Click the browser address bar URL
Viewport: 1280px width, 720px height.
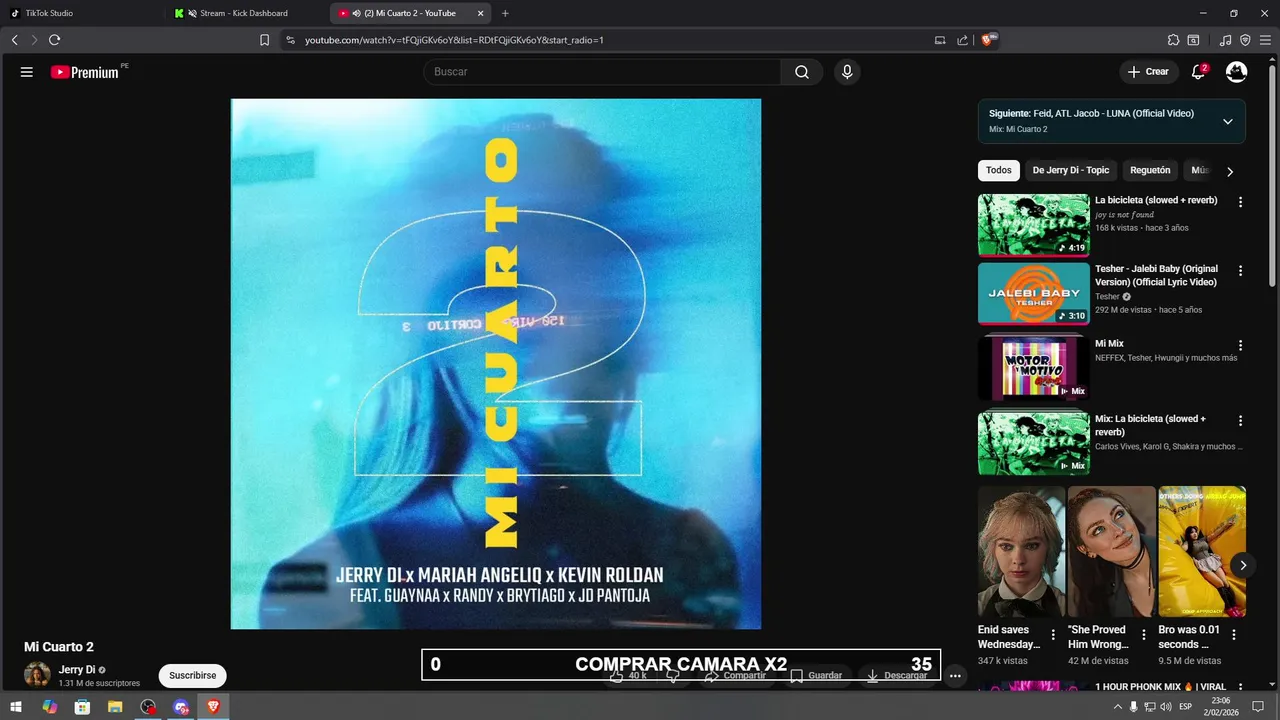[x=454, y=40]
